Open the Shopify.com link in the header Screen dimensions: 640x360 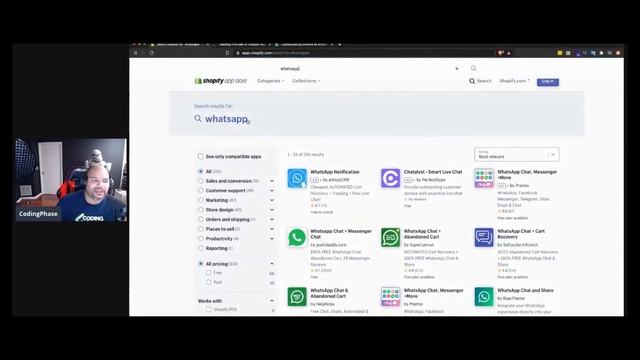[514, 81]
